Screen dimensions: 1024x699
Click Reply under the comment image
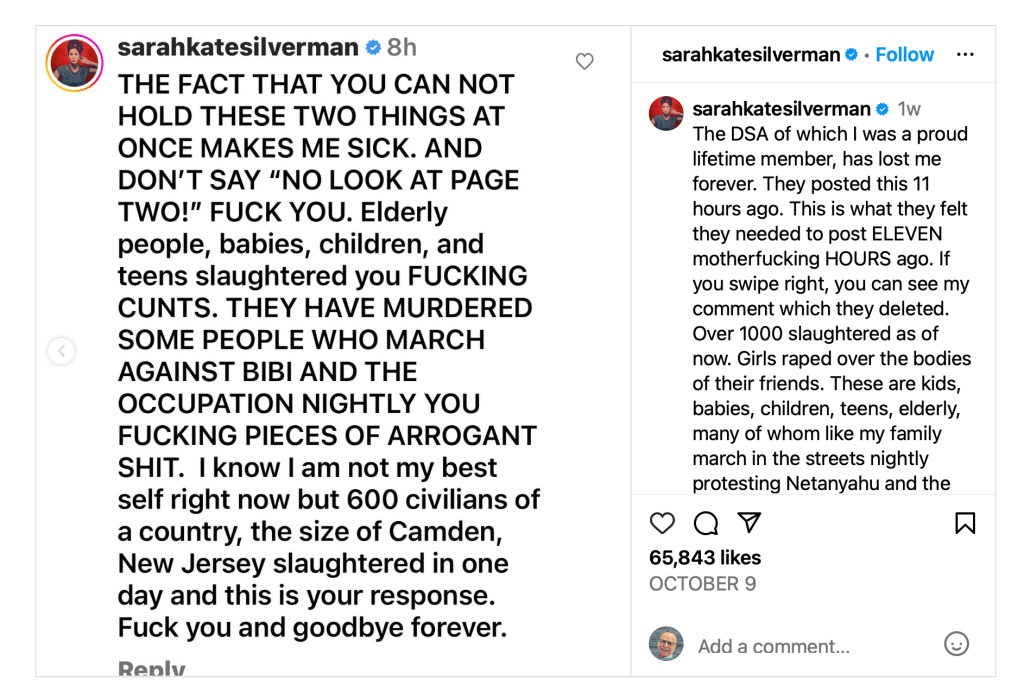[x=151, y=668]
